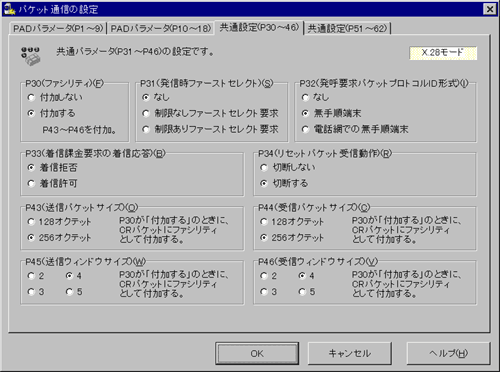The image size is (500, 372).
Task: Click the P45(送信ウィンドウサイズ)(W) label
Action: (86, 262)
